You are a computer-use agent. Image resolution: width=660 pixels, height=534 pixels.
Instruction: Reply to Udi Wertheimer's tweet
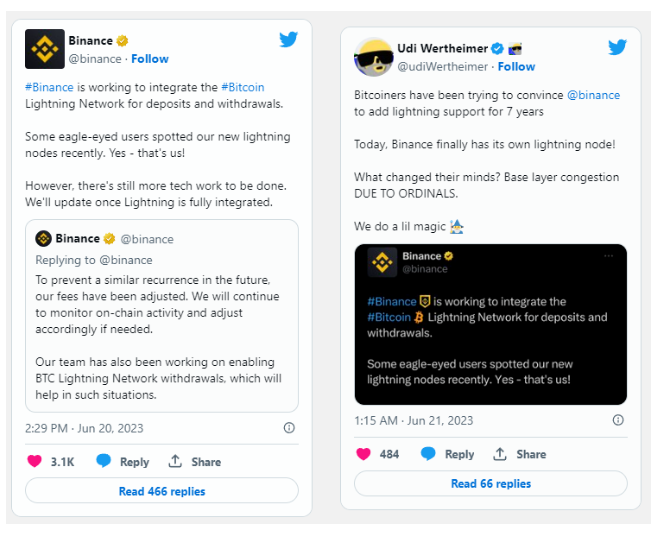[x=448, y=454]
